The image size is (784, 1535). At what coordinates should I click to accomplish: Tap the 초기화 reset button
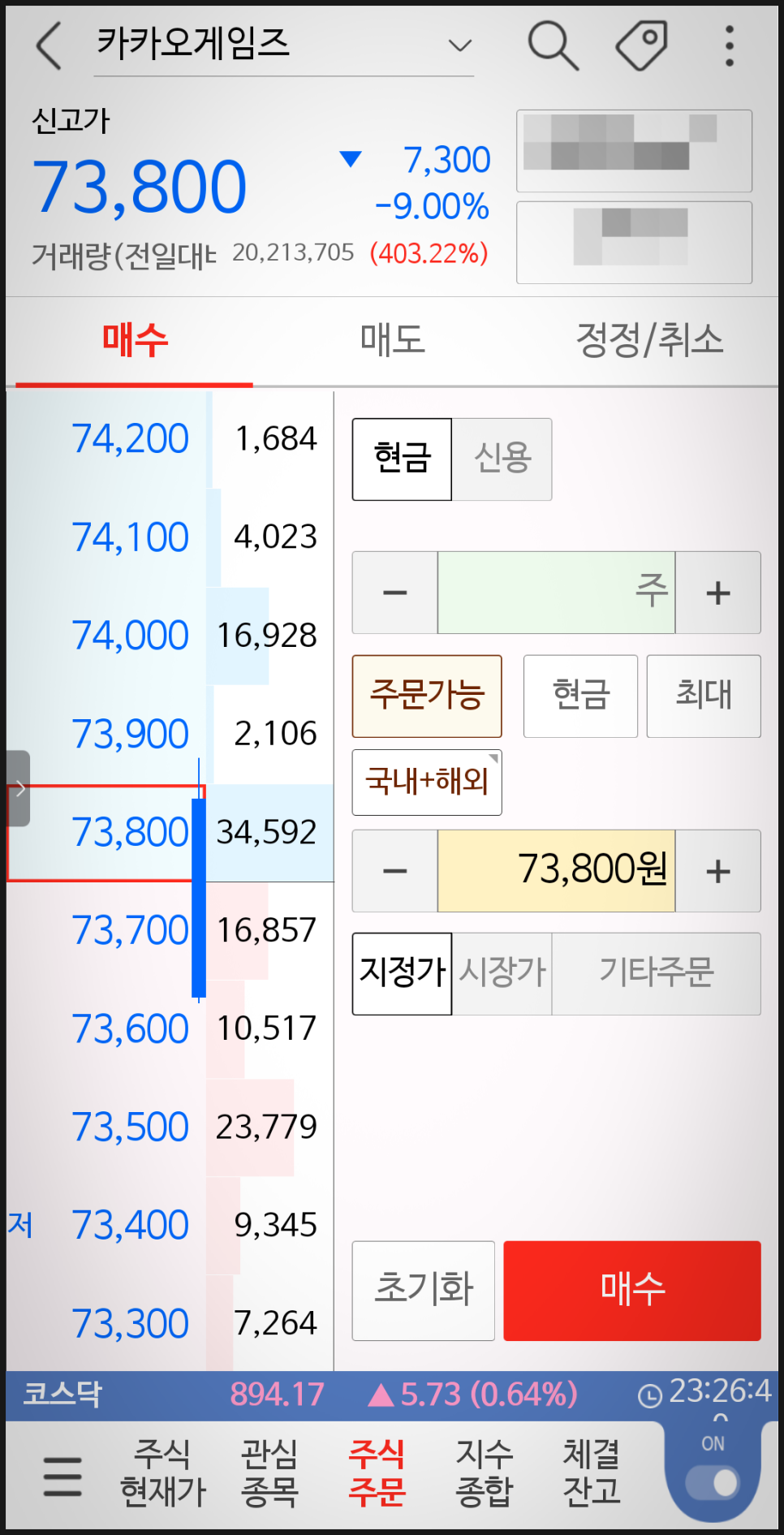pyautogui.click(x=424, y=1291)
